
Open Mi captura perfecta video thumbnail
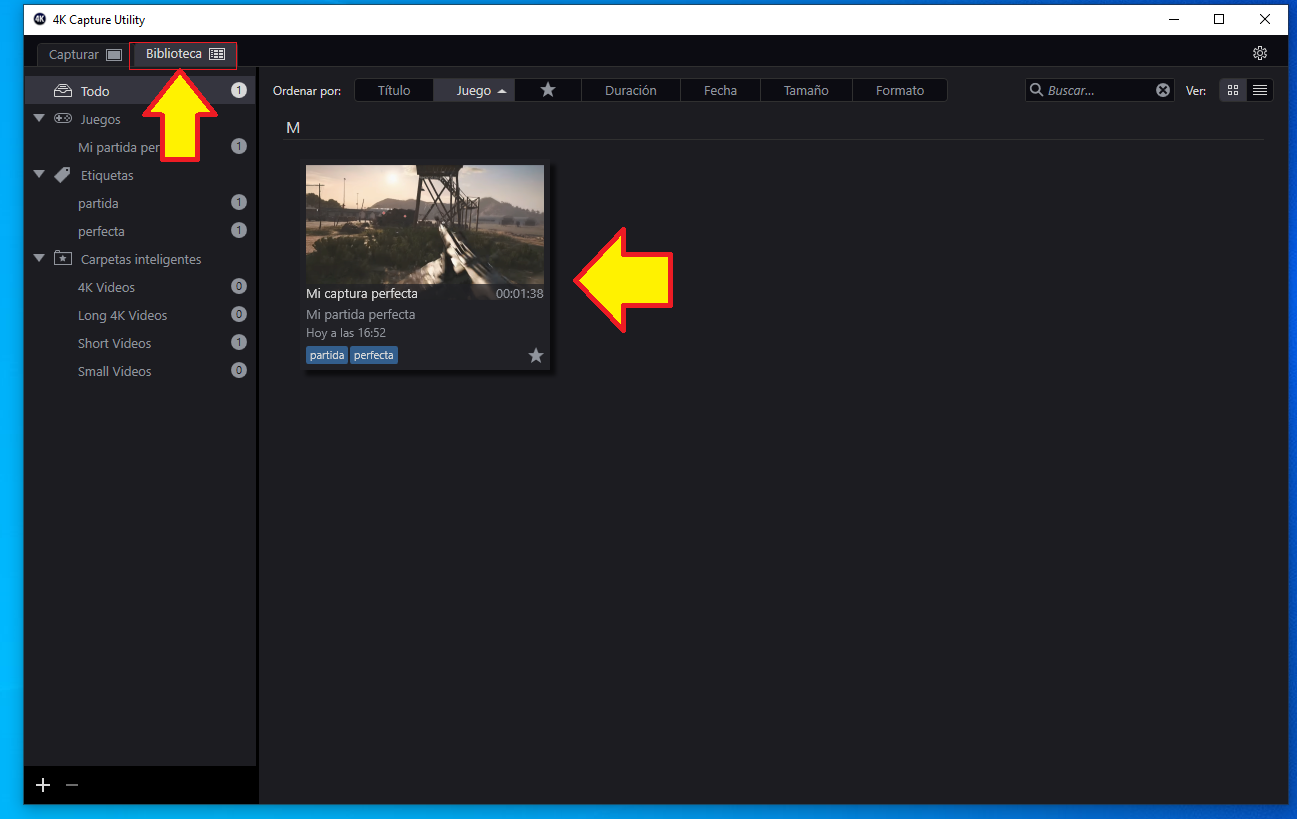[425, 224]
